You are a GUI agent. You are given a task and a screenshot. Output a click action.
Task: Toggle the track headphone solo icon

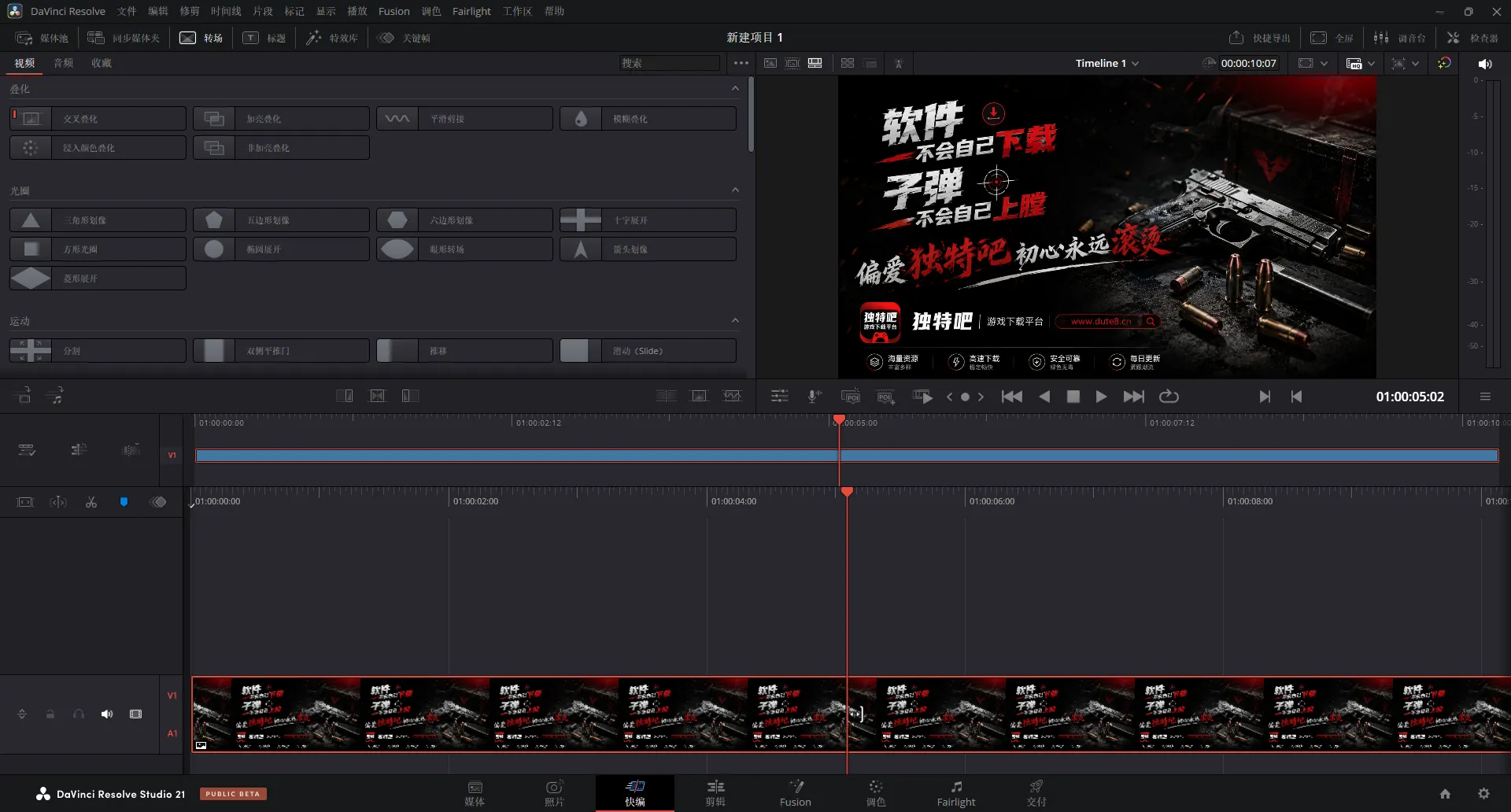[x=79, y=714]
